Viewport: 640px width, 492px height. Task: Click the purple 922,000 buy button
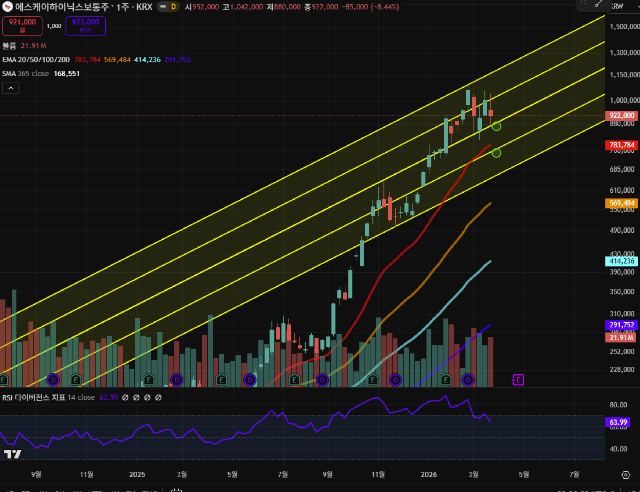pos(85,26)
